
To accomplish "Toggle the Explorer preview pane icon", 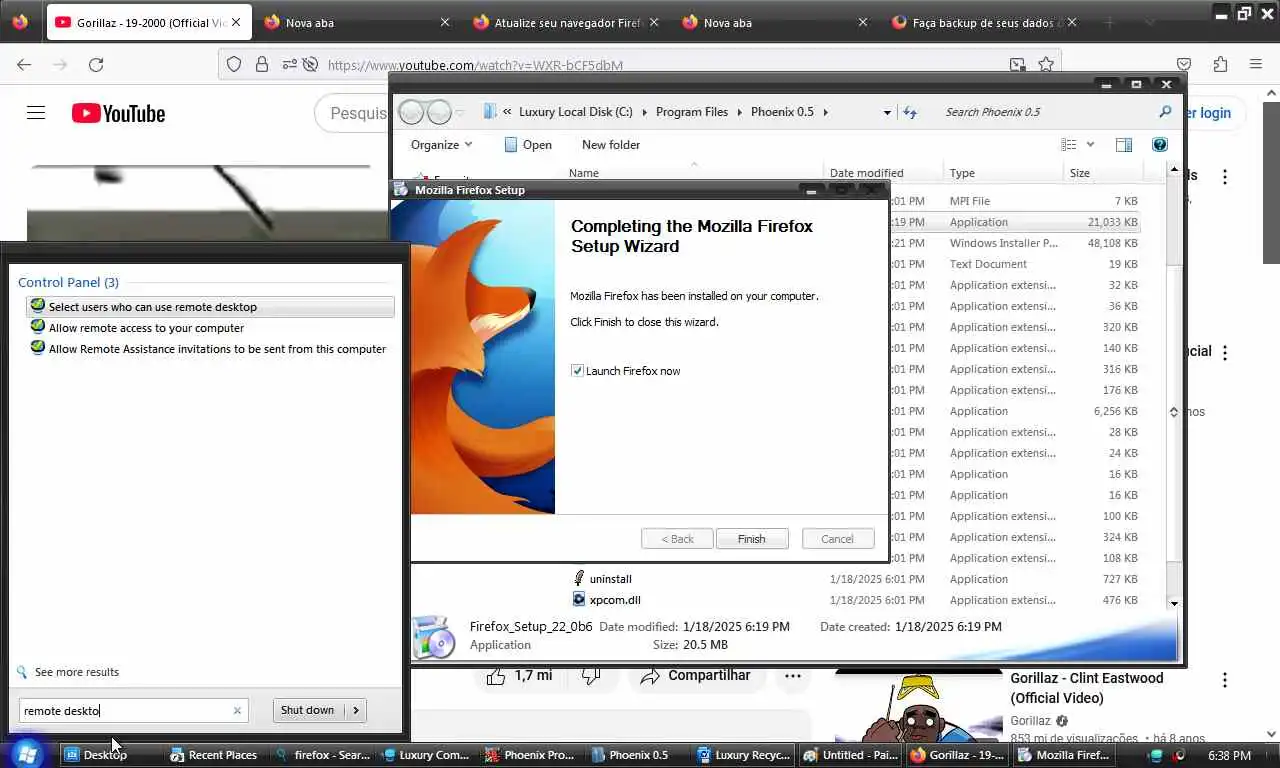I will coord(1124,145).
